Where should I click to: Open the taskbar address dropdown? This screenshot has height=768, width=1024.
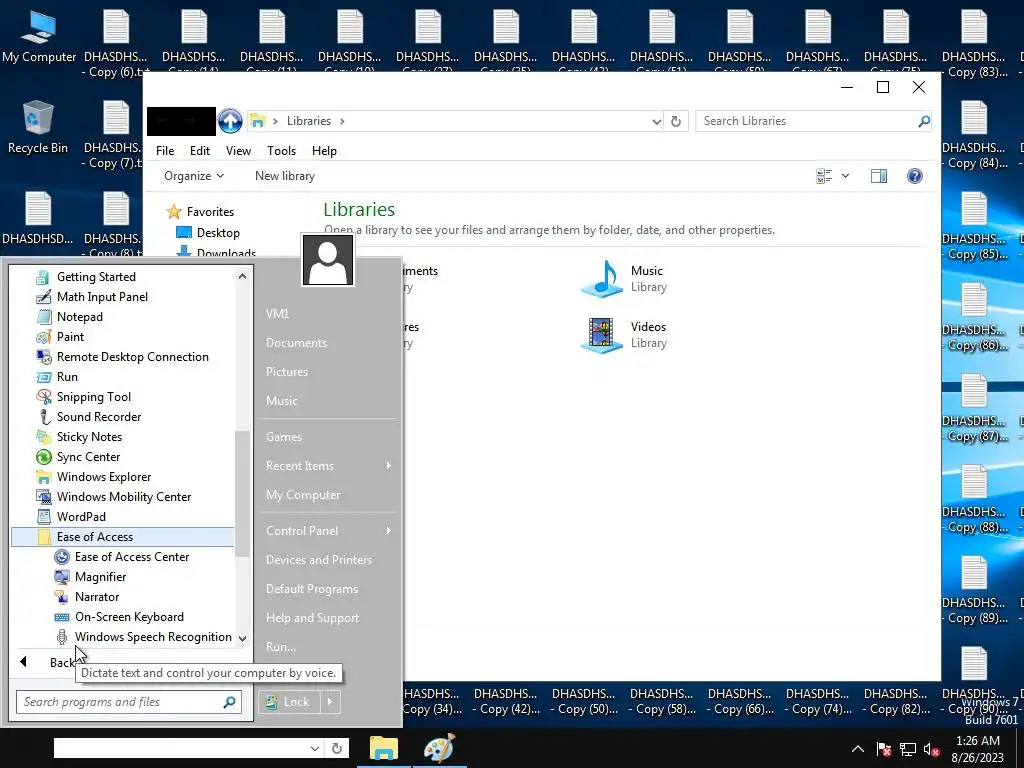coord(315,748)
